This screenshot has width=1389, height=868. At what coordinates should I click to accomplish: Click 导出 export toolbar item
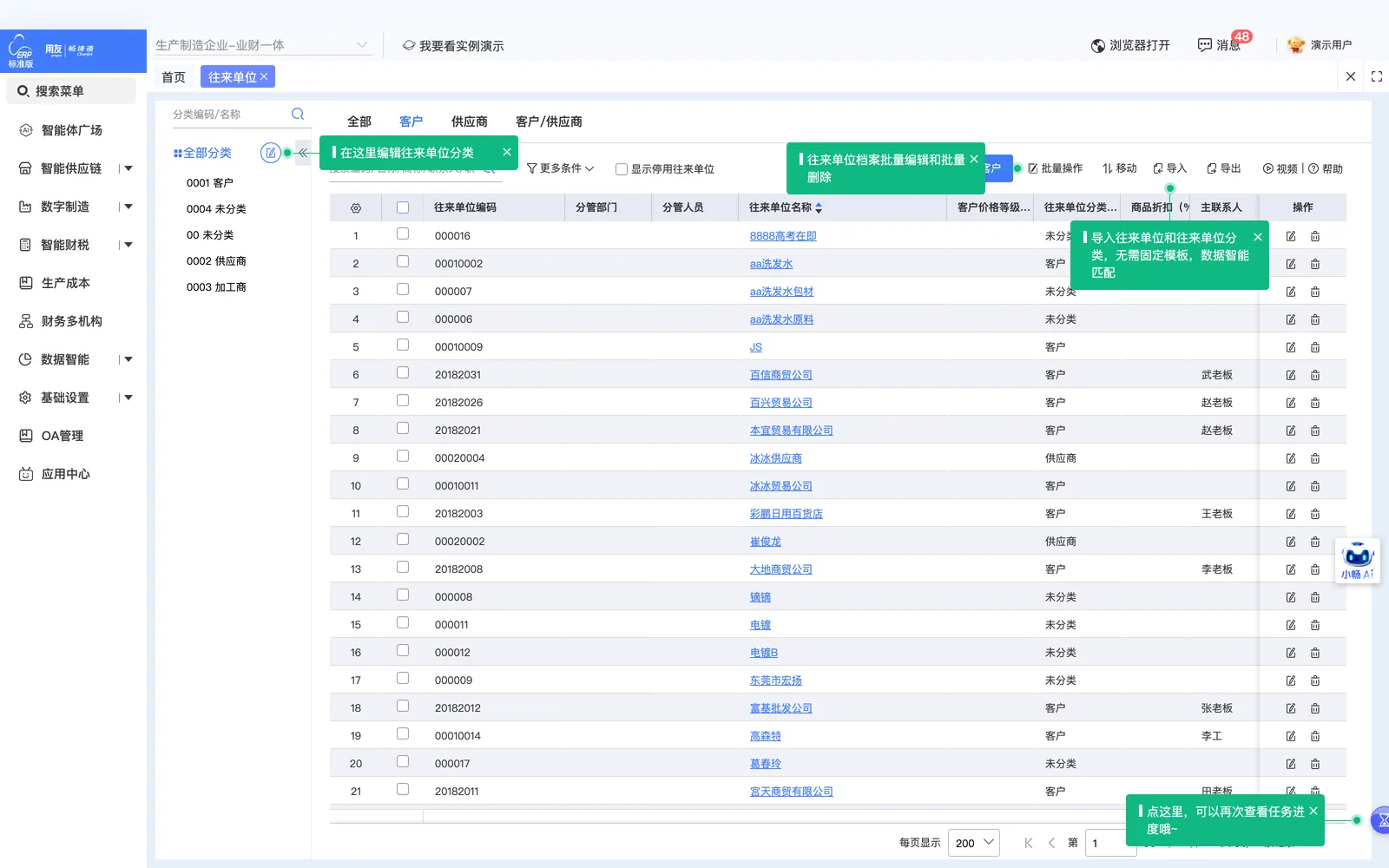[x=1224, y=168]
